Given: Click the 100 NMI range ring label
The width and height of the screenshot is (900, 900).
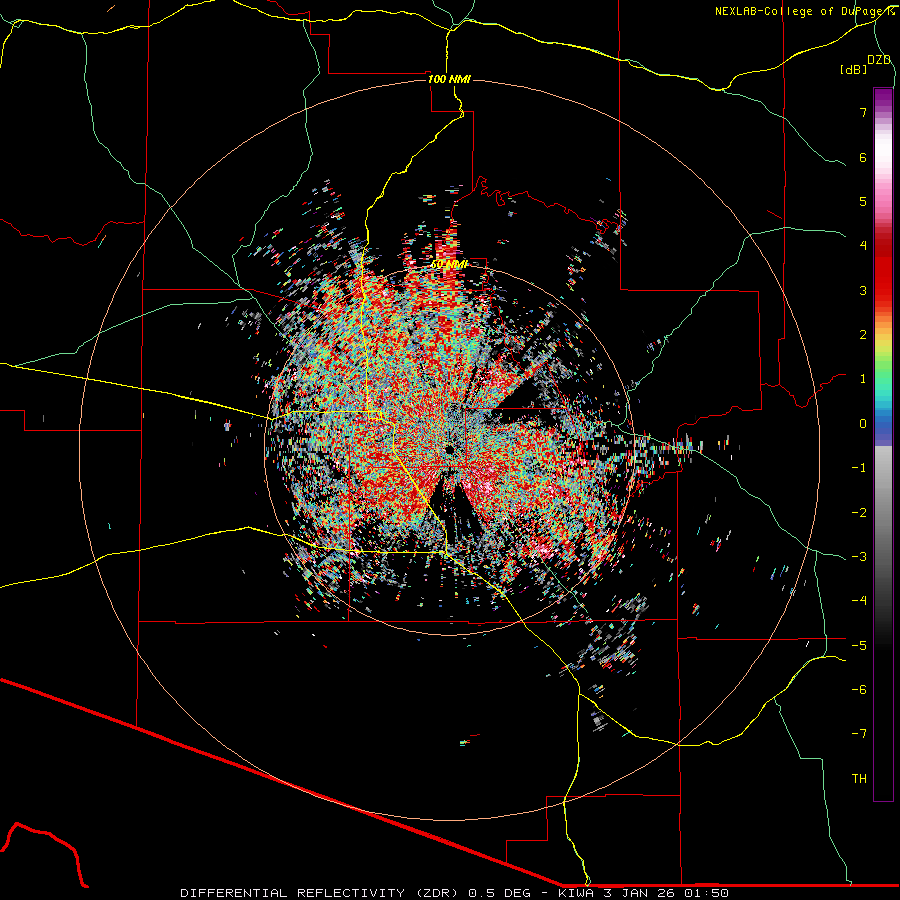Looking at the screenshot, I should pyautogui.click(x=449, y=79).
